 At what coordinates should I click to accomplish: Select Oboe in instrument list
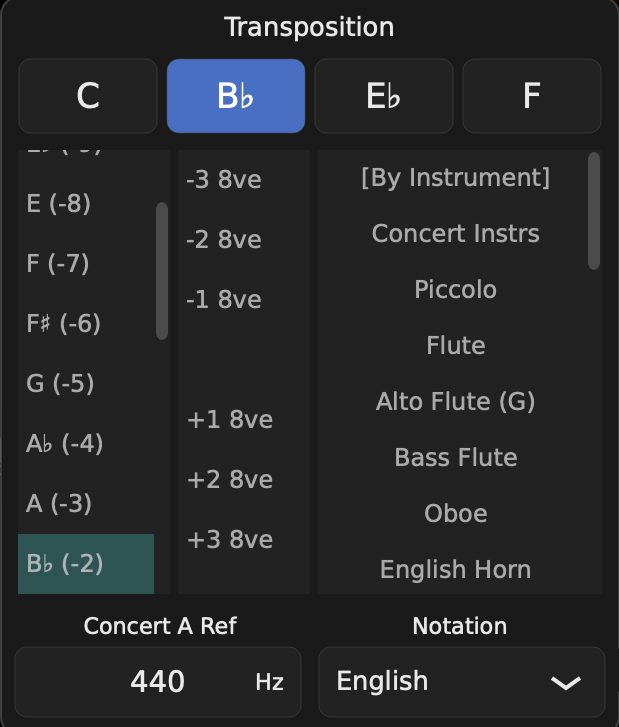click(455, 513)
